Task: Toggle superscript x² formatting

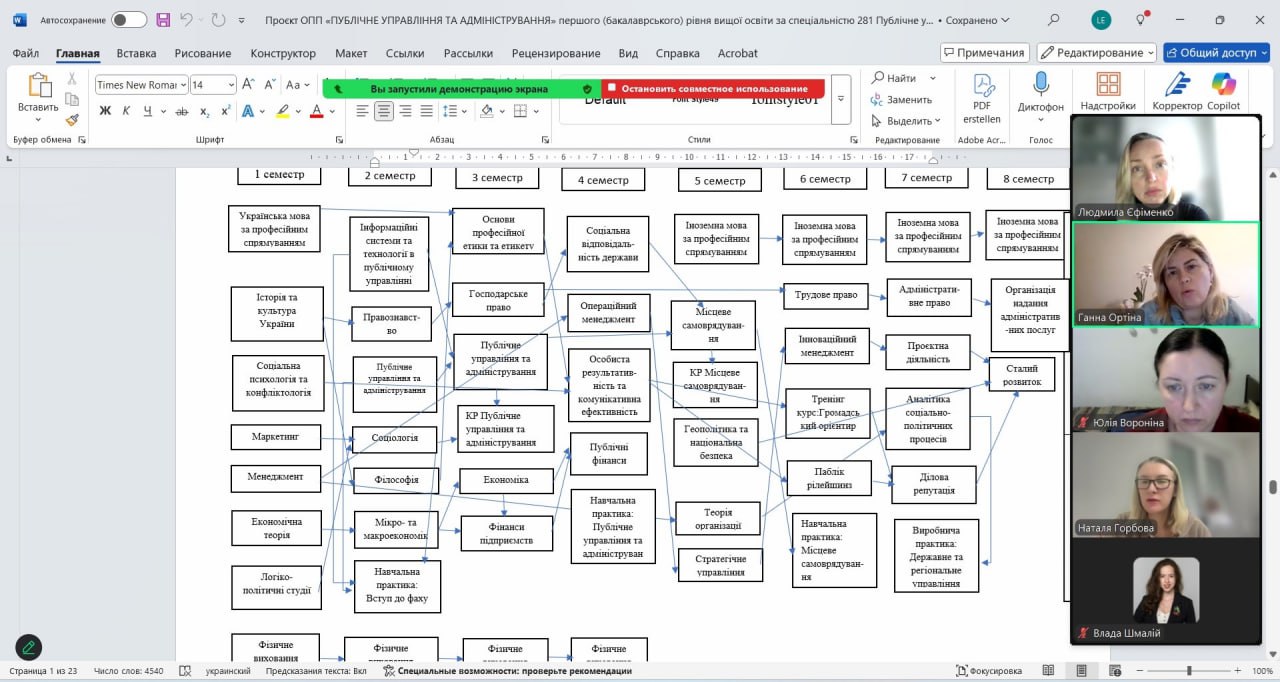Action: pos(226,111)
